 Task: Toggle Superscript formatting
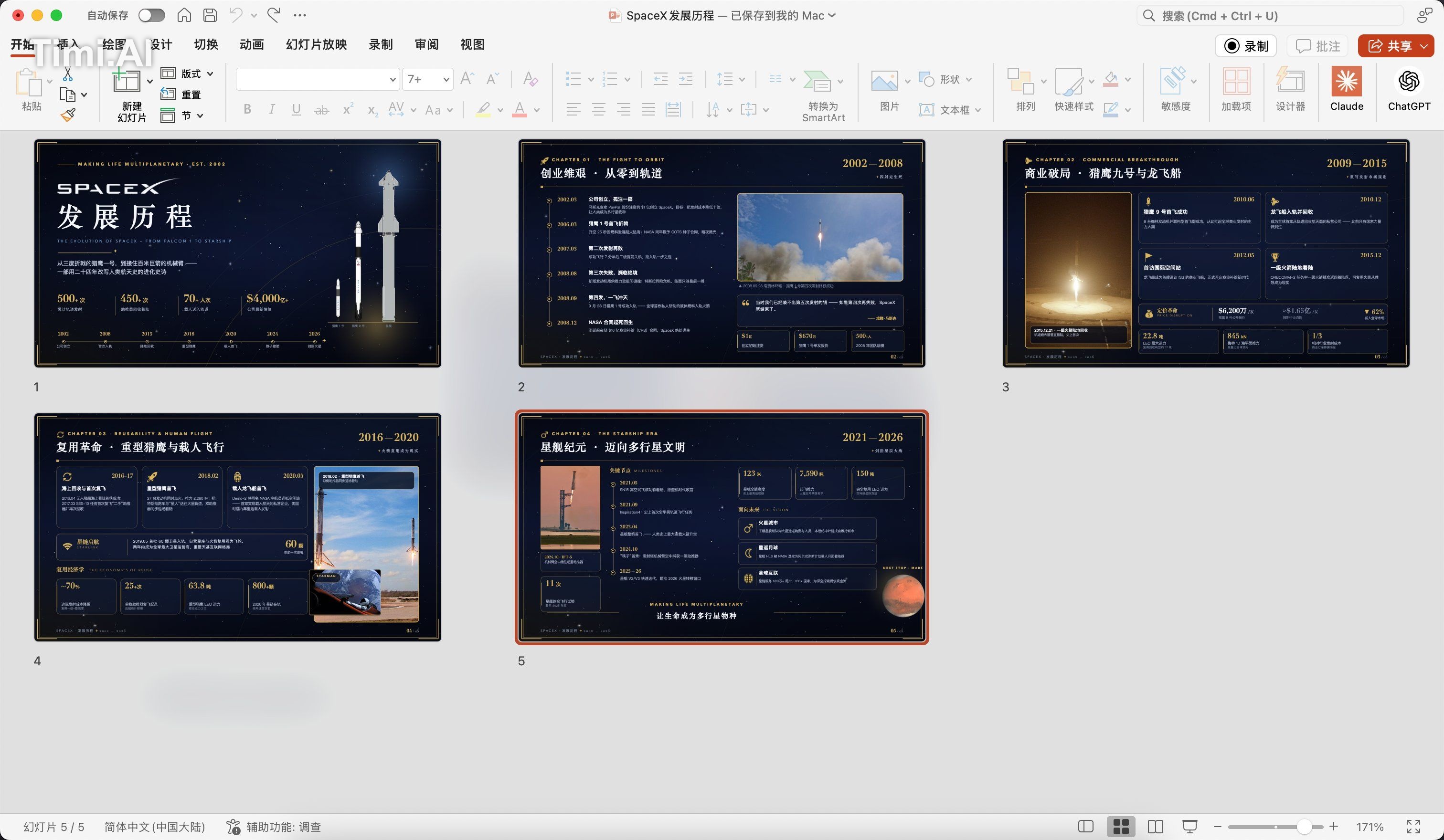[x=348, y=109]
